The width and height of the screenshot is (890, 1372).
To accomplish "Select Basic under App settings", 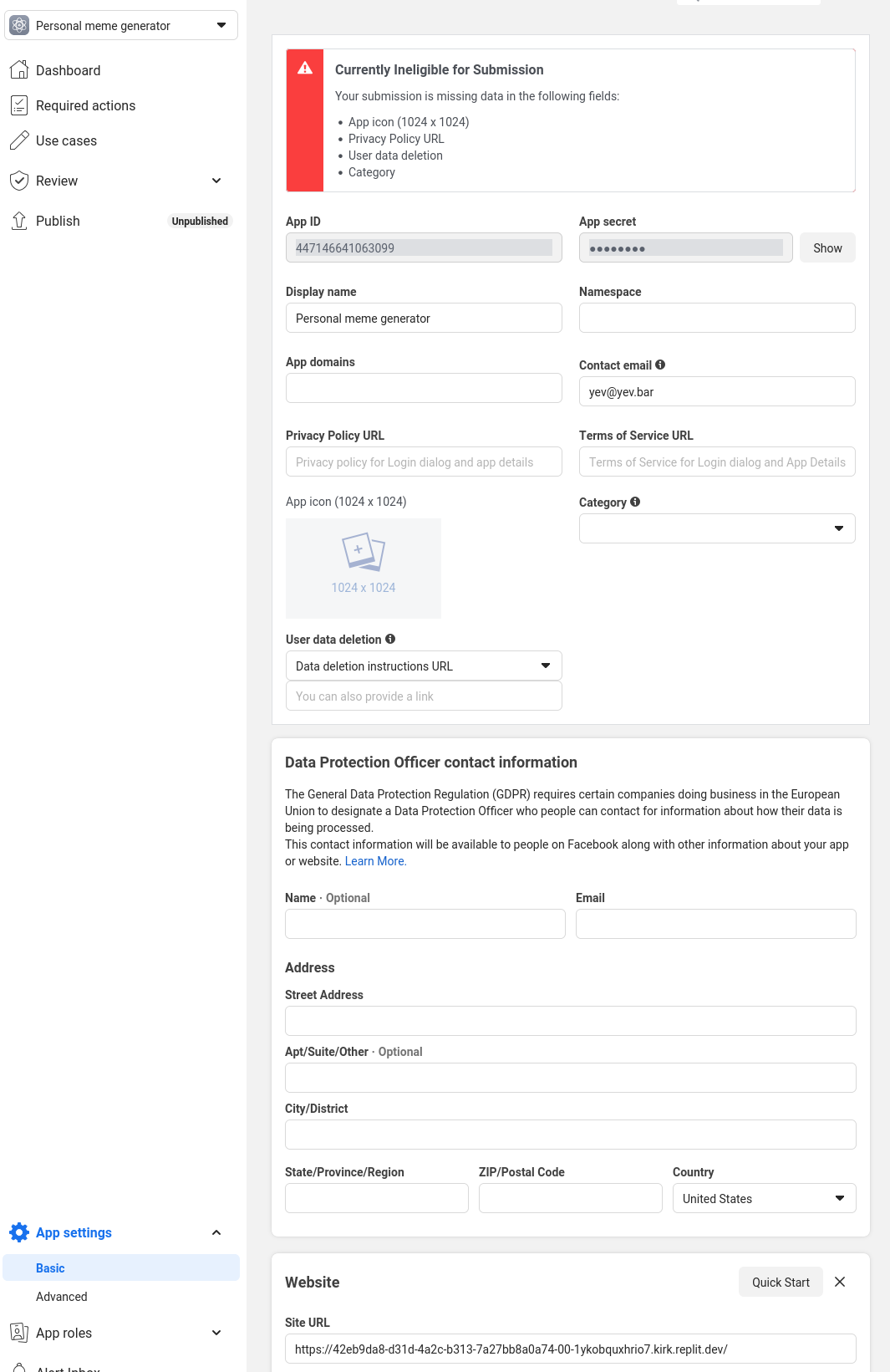I will (x=121, y=1267).
